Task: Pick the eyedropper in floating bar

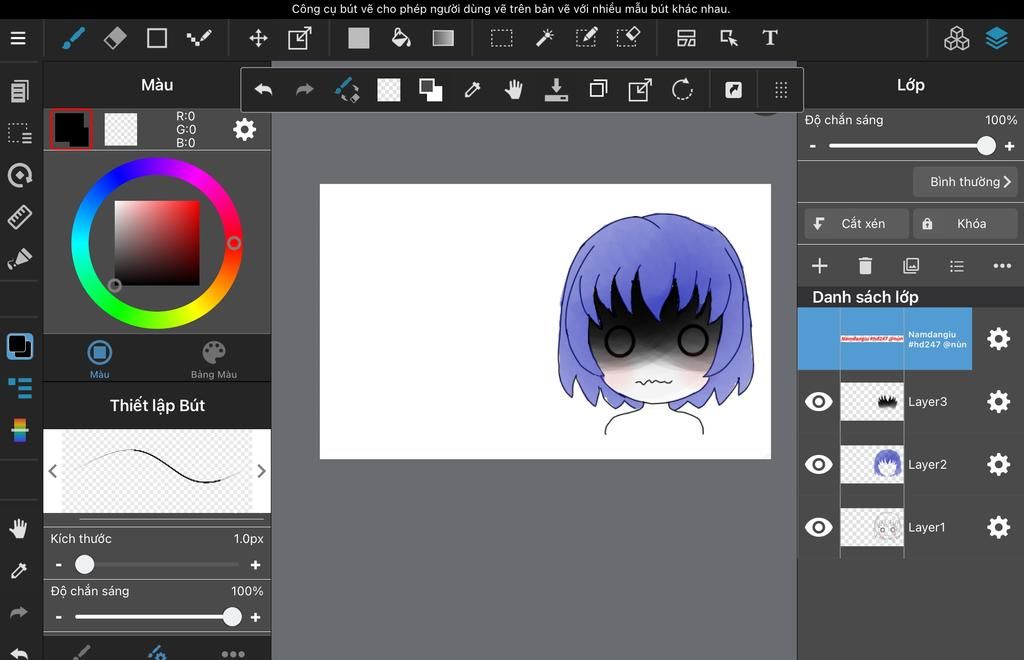Action: click(472, 89)
